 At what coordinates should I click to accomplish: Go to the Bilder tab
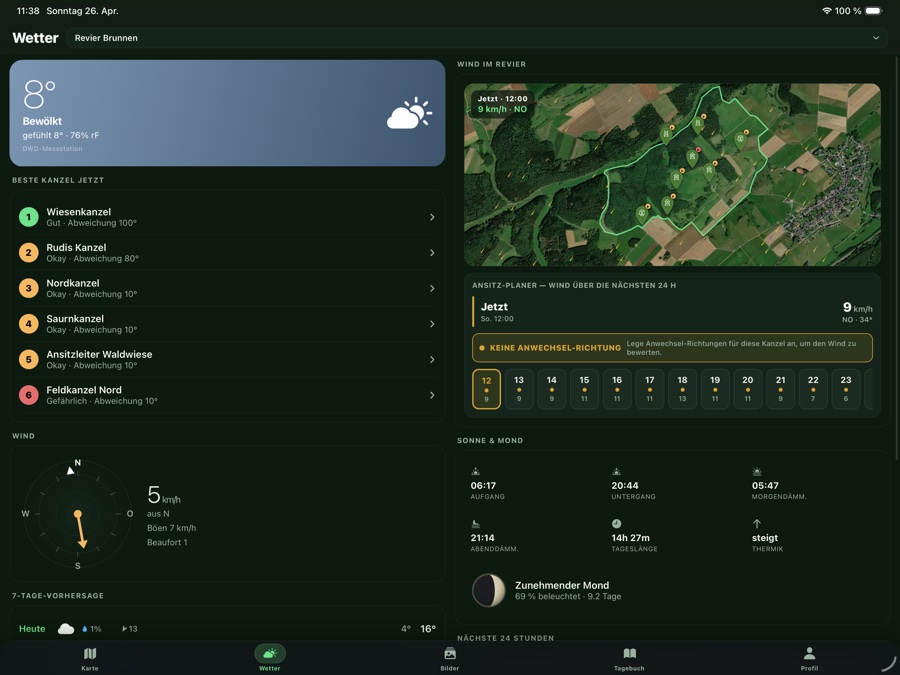pyautogui.click(x=450, y=658)
